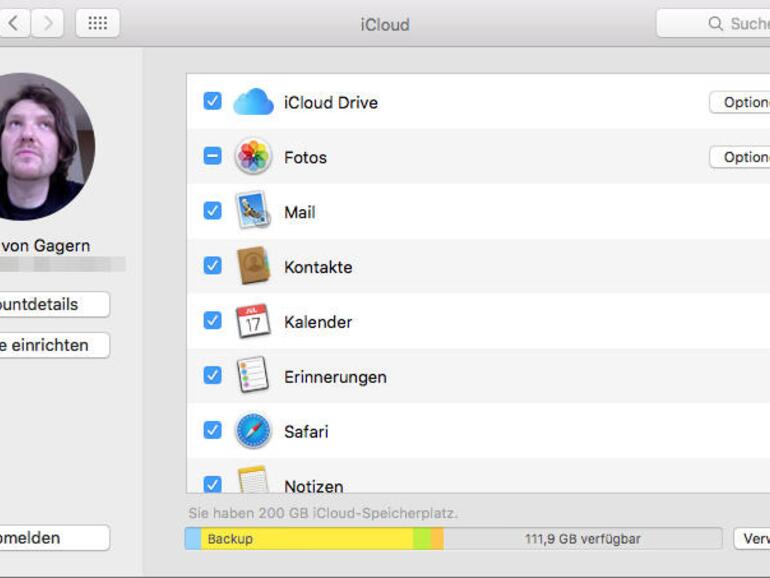Viewport: 770px width, 578px height.
Task: Turn off the Erinnerungen checkbox
Action: pos(212,375)
